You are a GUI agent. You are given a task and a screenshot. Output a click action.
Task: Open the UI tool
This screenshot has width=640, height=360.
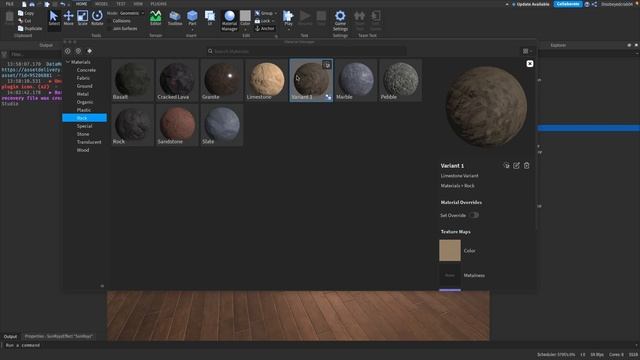(x=210, y=18)
